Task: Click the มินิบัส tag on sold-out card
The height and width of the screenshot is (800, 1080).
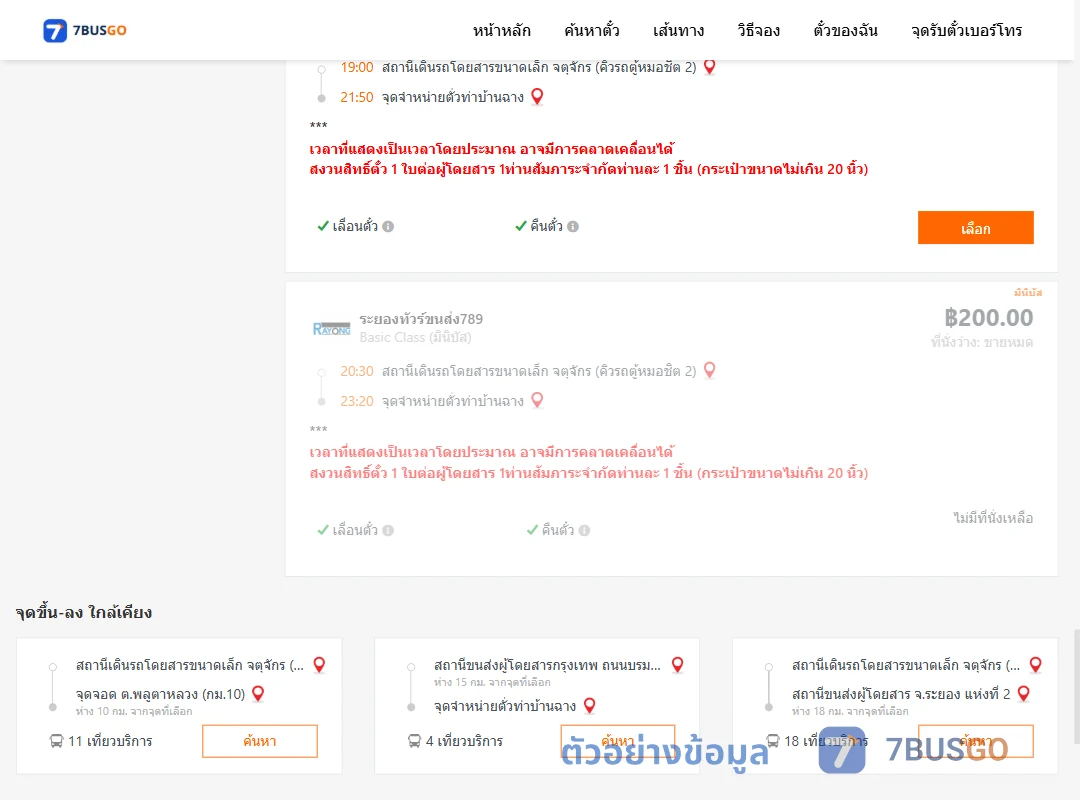Action: tap(1028, 292)
